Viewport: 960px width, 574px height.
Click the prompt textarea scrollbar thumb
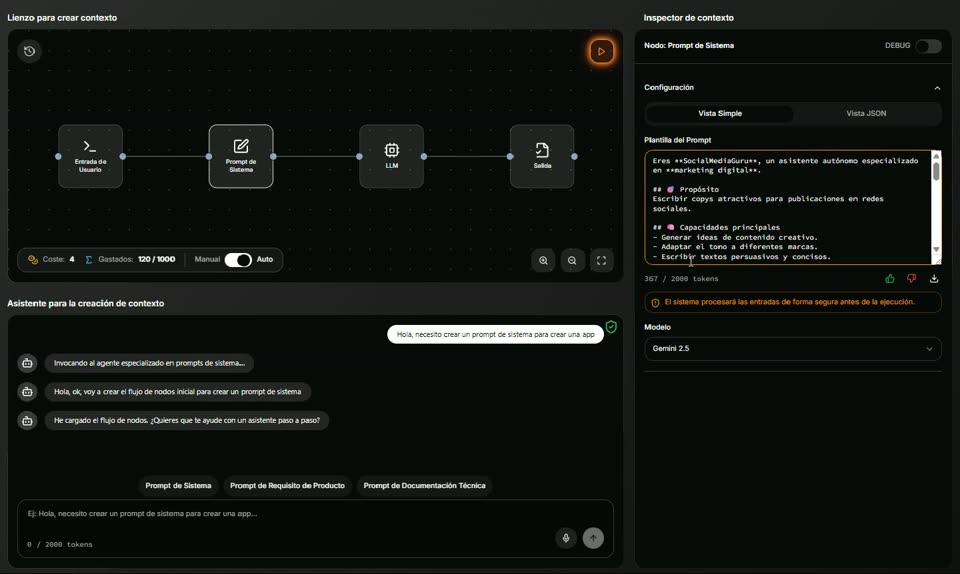coord(936,171)
